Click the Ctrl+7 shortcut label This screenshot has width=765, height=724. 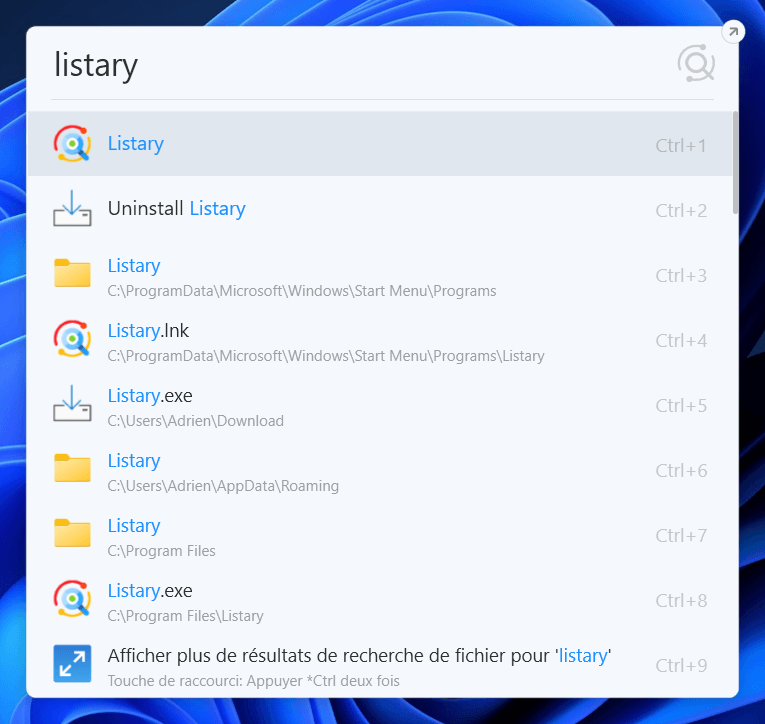(681, 536)
